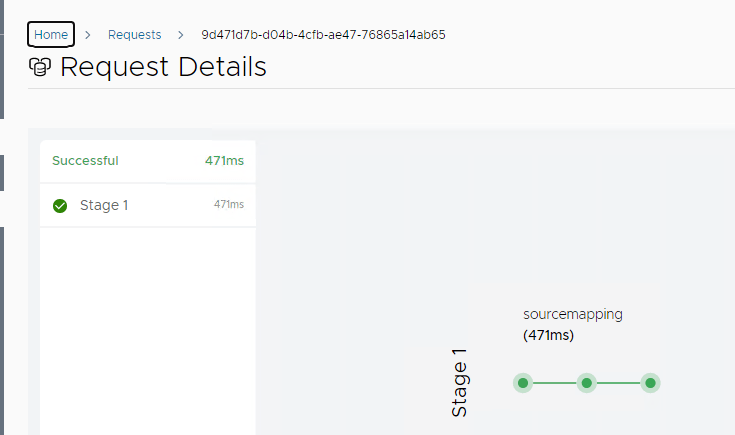Image resolution: width=735 pixels, height=435 pixels.
Task: Click the connector between first and middle nodes
Action: coord(554,383)
